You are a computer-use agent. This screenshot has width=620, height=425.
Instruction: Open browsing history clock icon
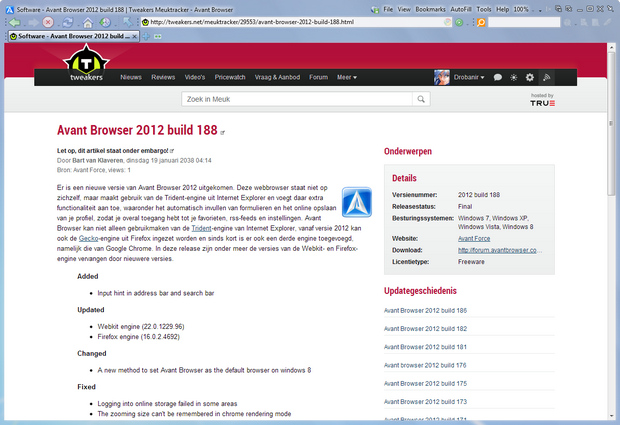pyautogui.click(x=105, y=22)
